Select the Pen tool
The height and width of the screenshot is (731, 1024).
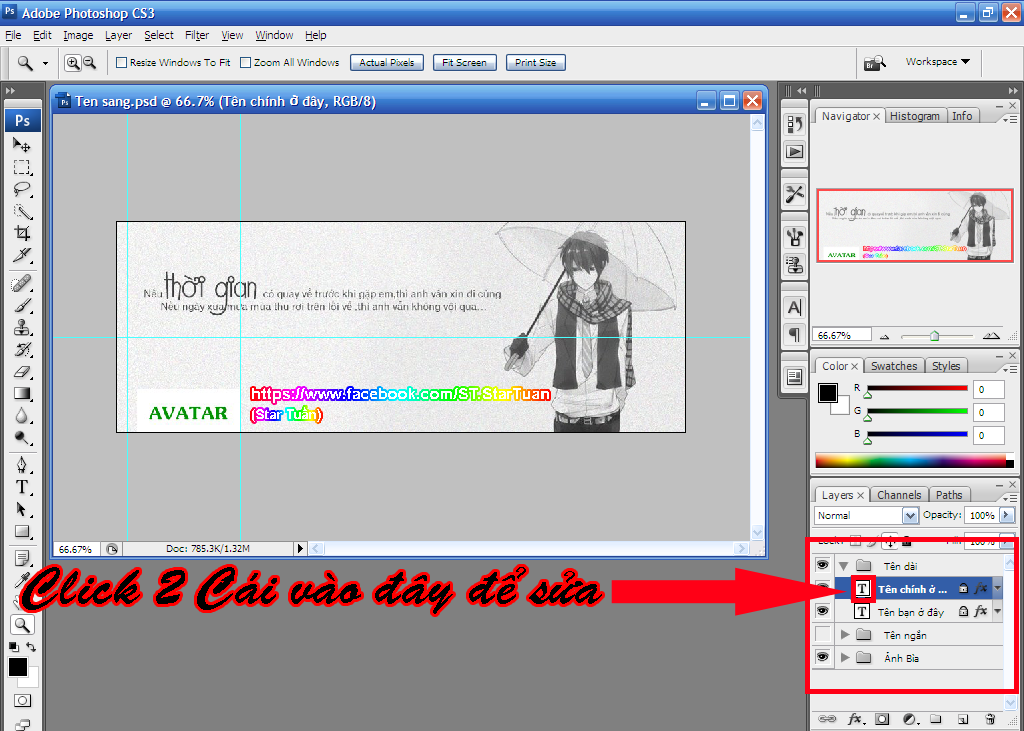(22, 465)
